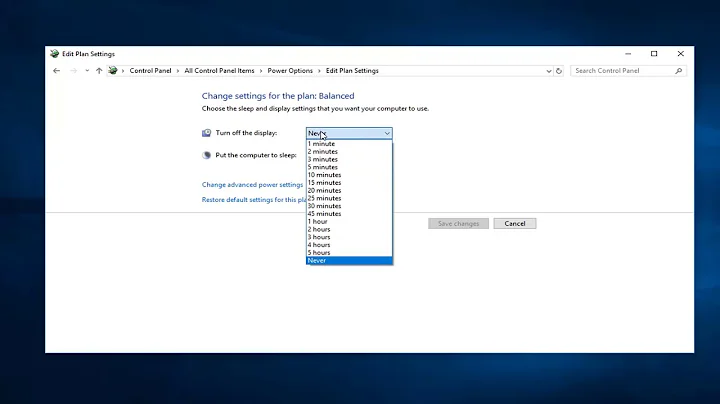The image size is (720, 404).
Task: Click the Edit Plan Settings breadcrumb
Action: point(352,71)
